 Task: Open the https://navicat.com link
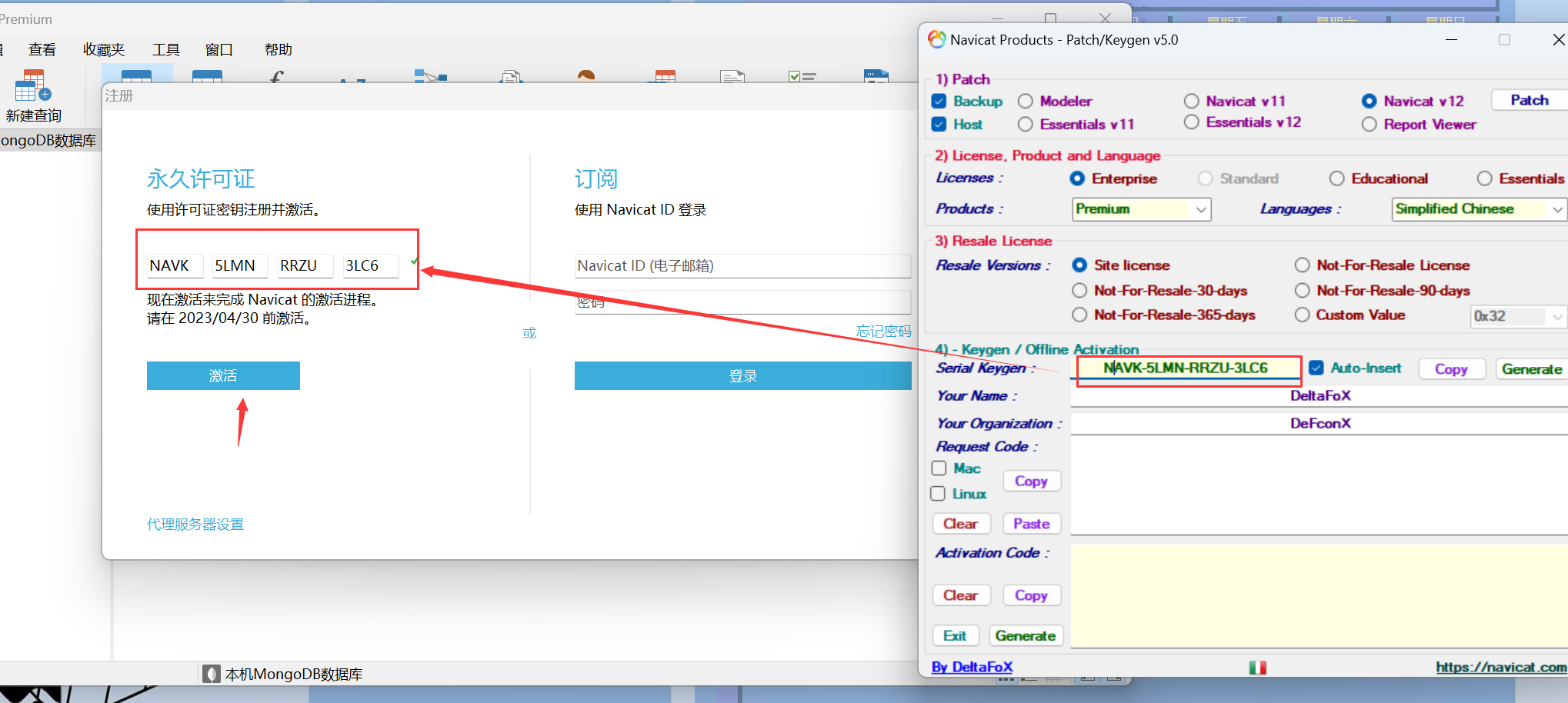1501,668
